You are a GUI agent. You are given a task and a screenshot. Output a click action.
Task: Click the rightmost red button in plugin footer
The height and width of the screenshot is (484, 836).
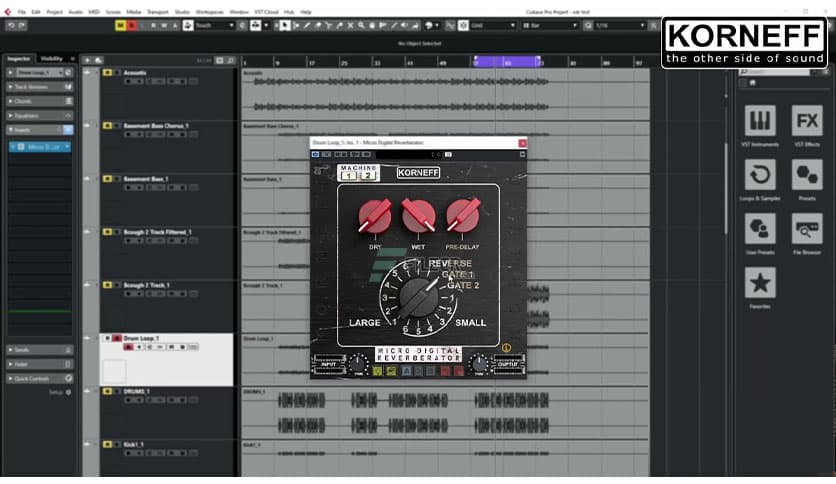click(x=459, y=370)
